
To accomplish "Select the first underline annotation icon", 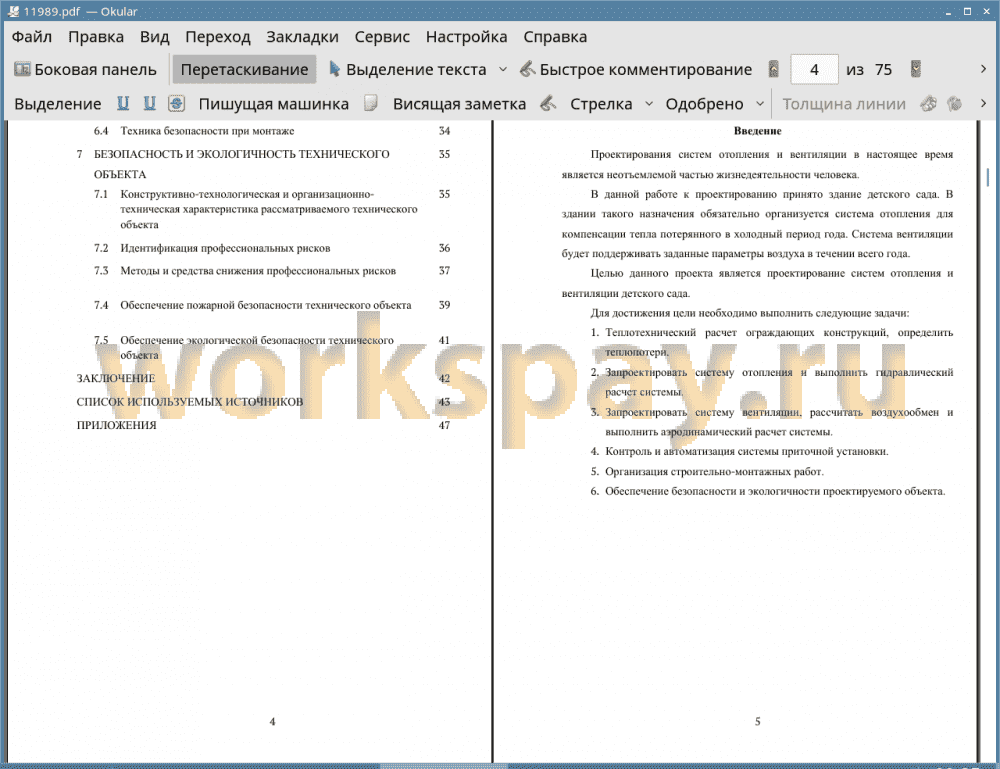I will pos(123,103).
